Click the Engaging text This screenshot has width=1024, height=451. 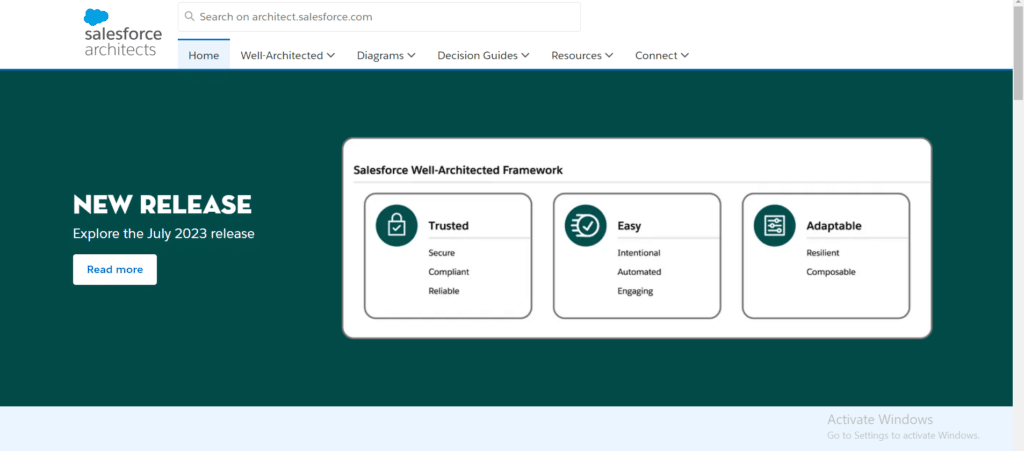click(x=635, y=291)
